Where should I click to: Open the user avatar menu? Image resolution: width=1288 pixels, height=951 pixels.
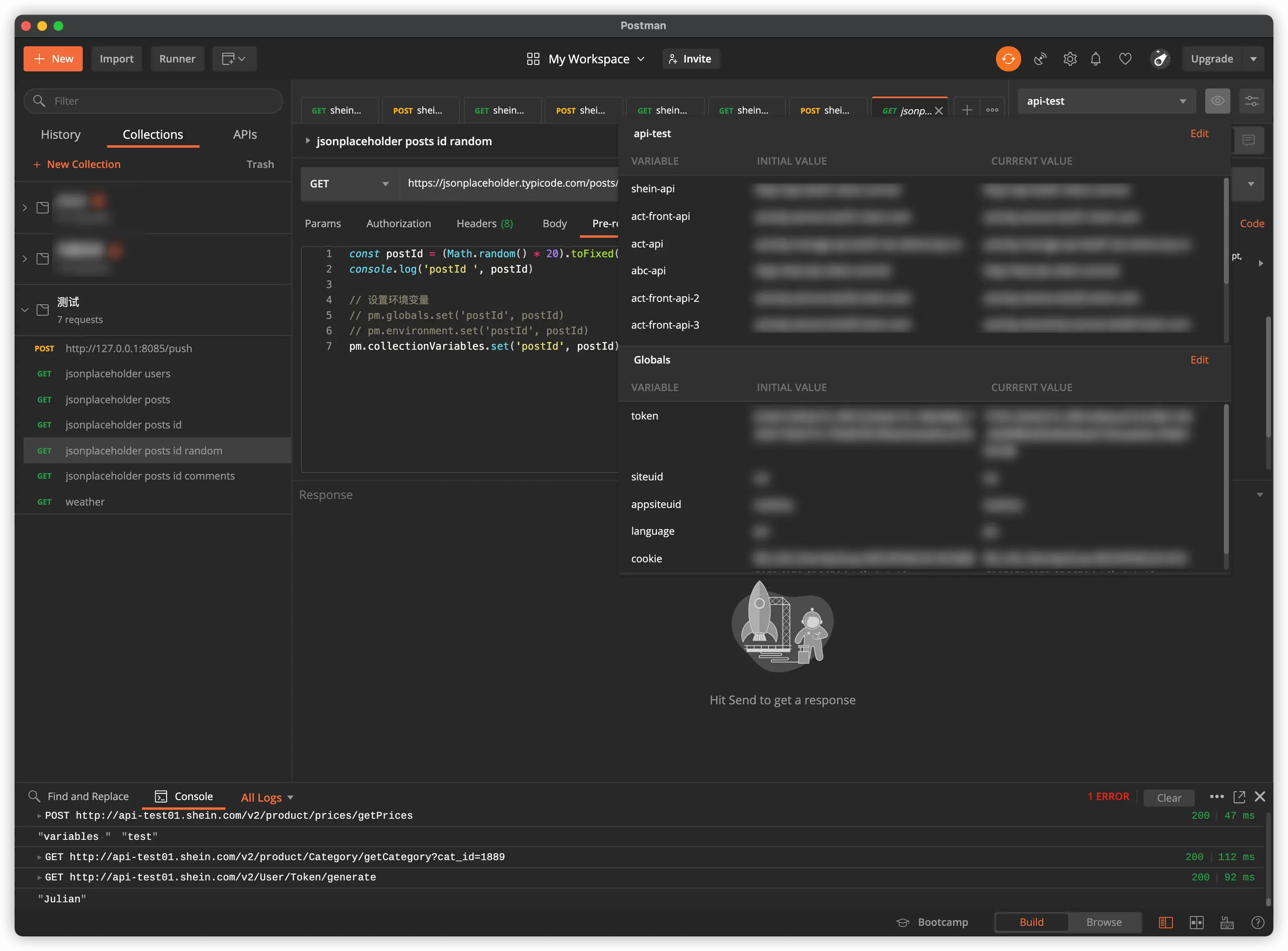click(x=1160, y=59)
